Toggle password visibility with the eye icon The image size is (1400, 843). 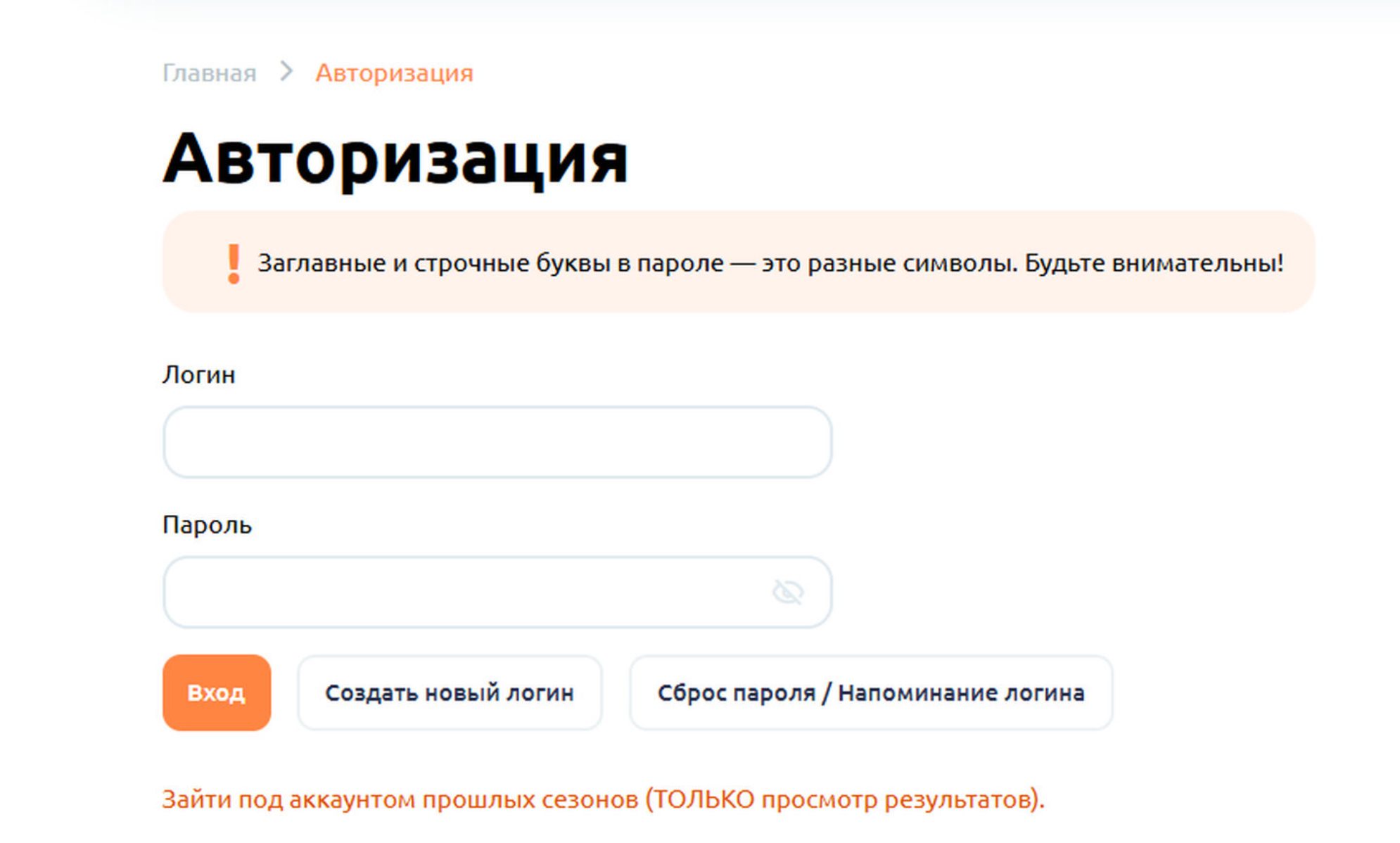(x=787, y=592)
